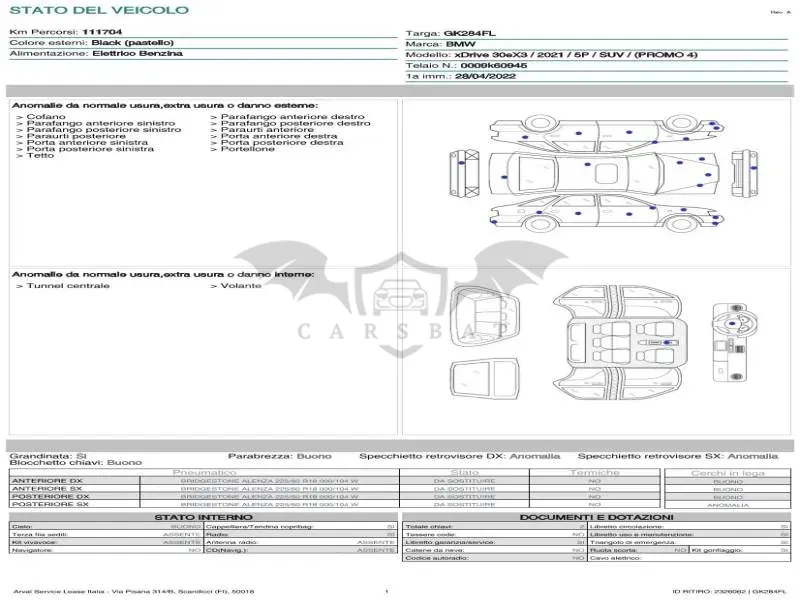Viewport: 800px width, 600px height.
Task: Select the "ANTERIORE SX" tyre row label
Action: point(47,489)
